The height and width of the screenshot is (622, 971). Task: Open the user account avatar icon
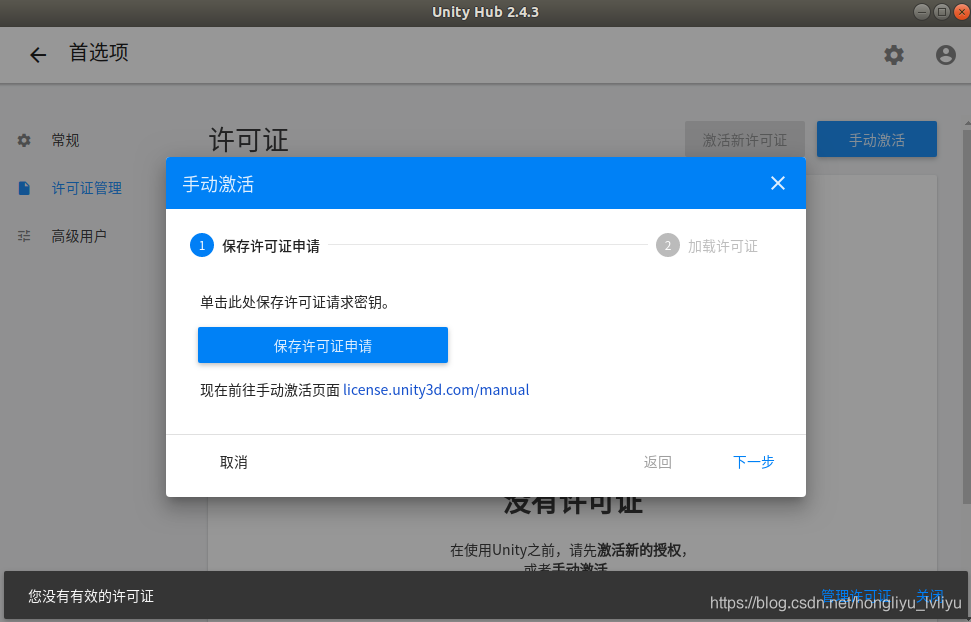point(945,55)
